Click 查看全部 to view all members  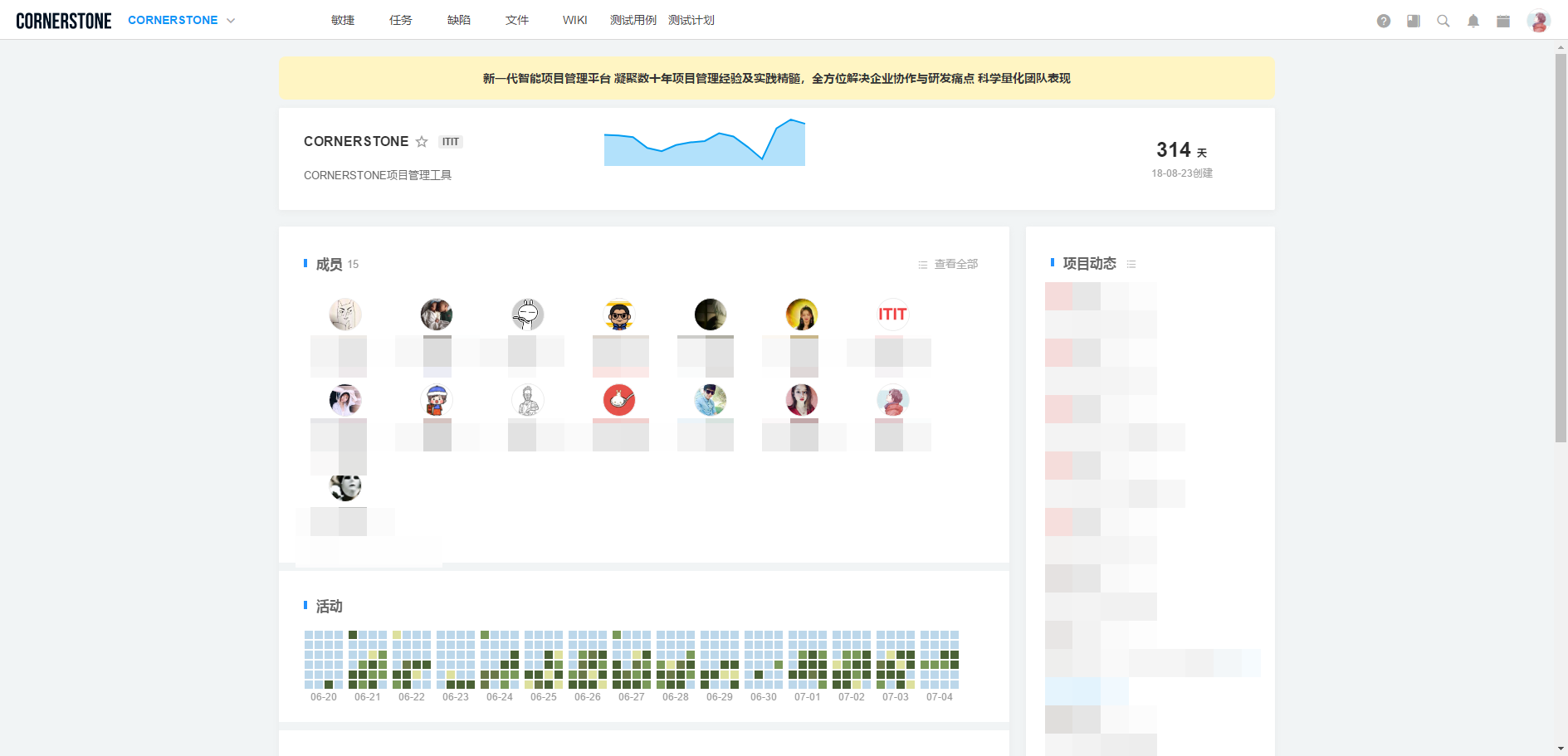click(x=948, y=264)
